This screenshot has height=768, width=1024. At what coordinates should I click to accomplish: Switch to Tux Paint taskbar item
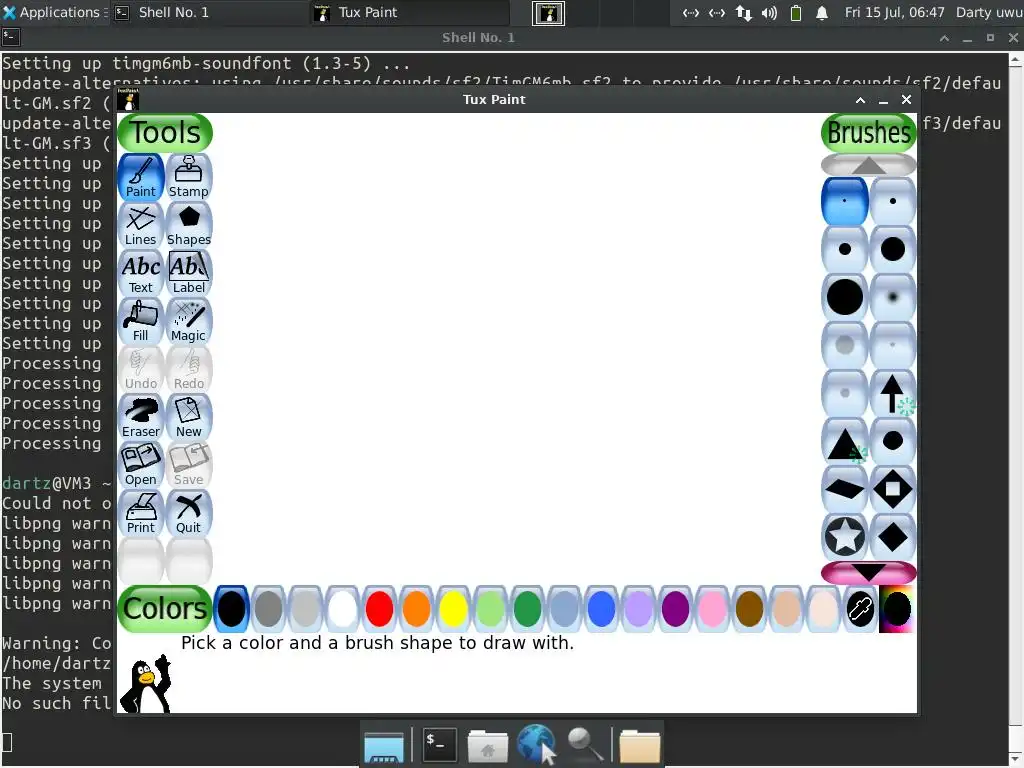408,12
